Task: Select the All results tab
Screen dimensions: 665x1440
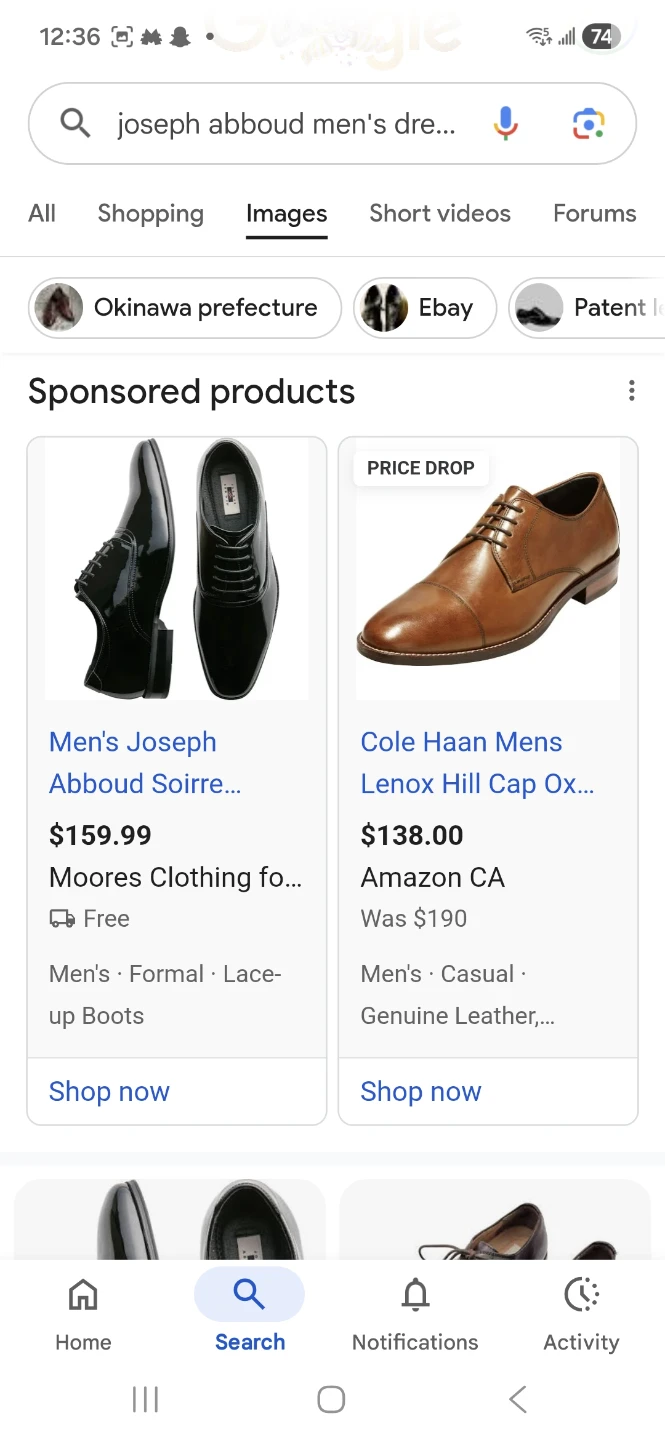Action: pyautogui.click(x=42, y=213)
